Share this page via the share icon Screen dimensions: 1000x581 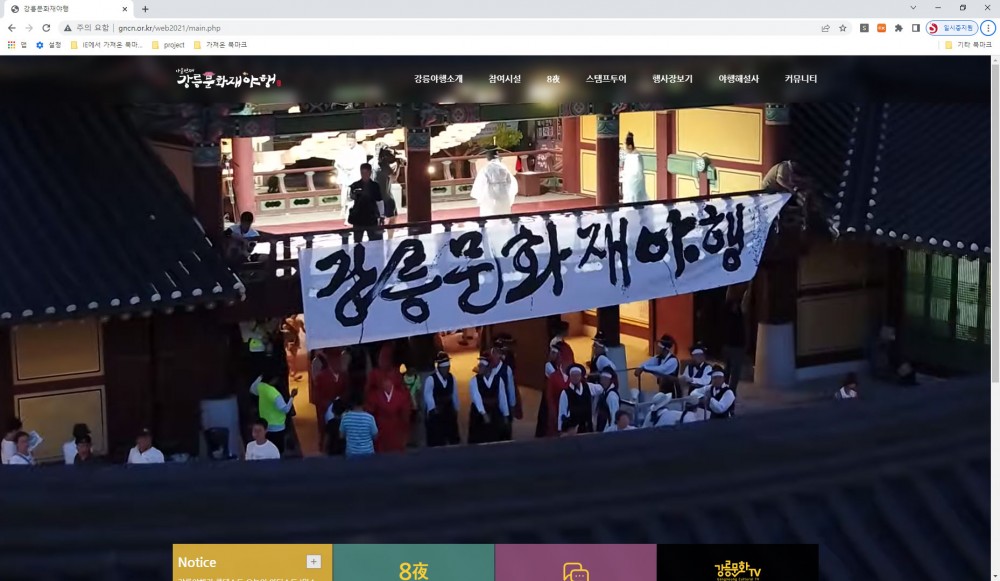825,28
